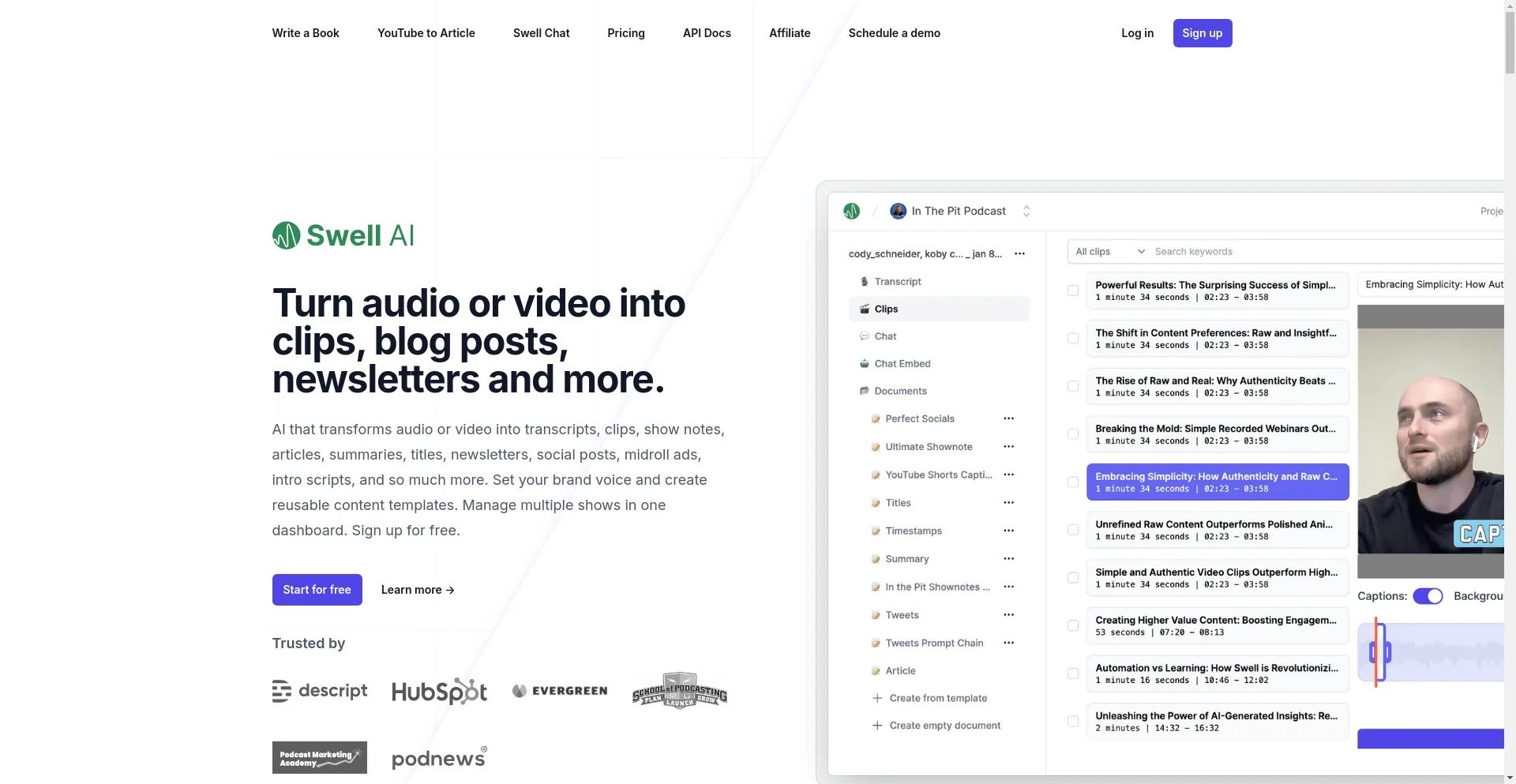
Task: Click the robot icon beside Chat Embed
Action: click(x=864, y=364)
